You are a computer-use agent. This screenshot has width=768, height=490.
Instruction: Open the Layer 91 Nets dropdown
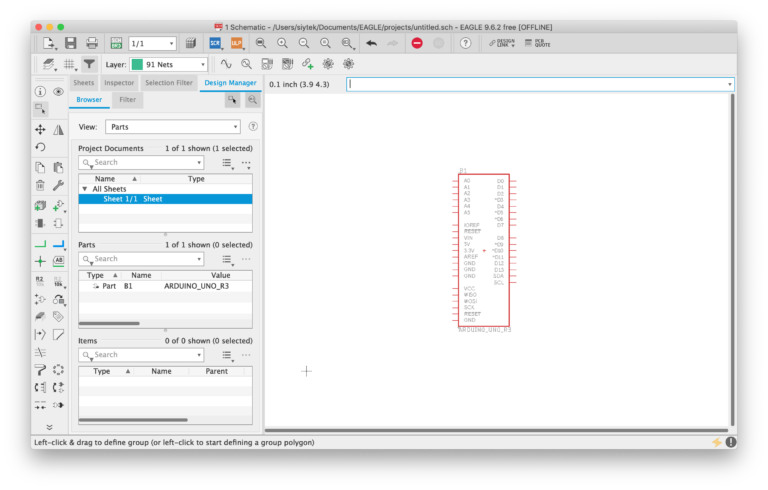point(170,64)
